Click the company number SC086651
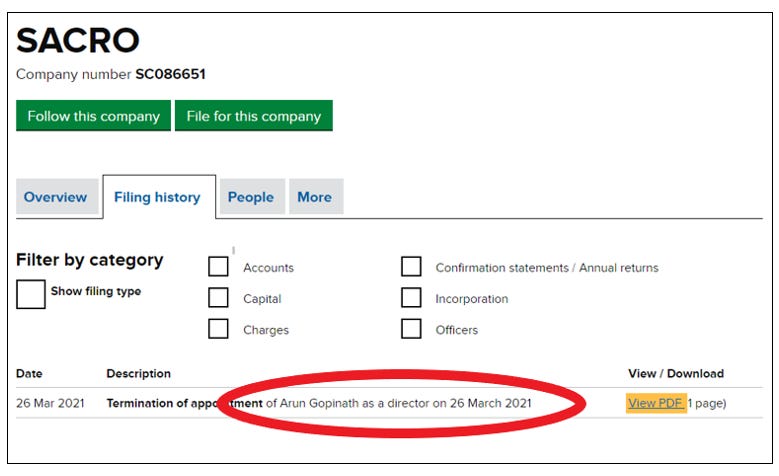 click(x=170, y=74)
